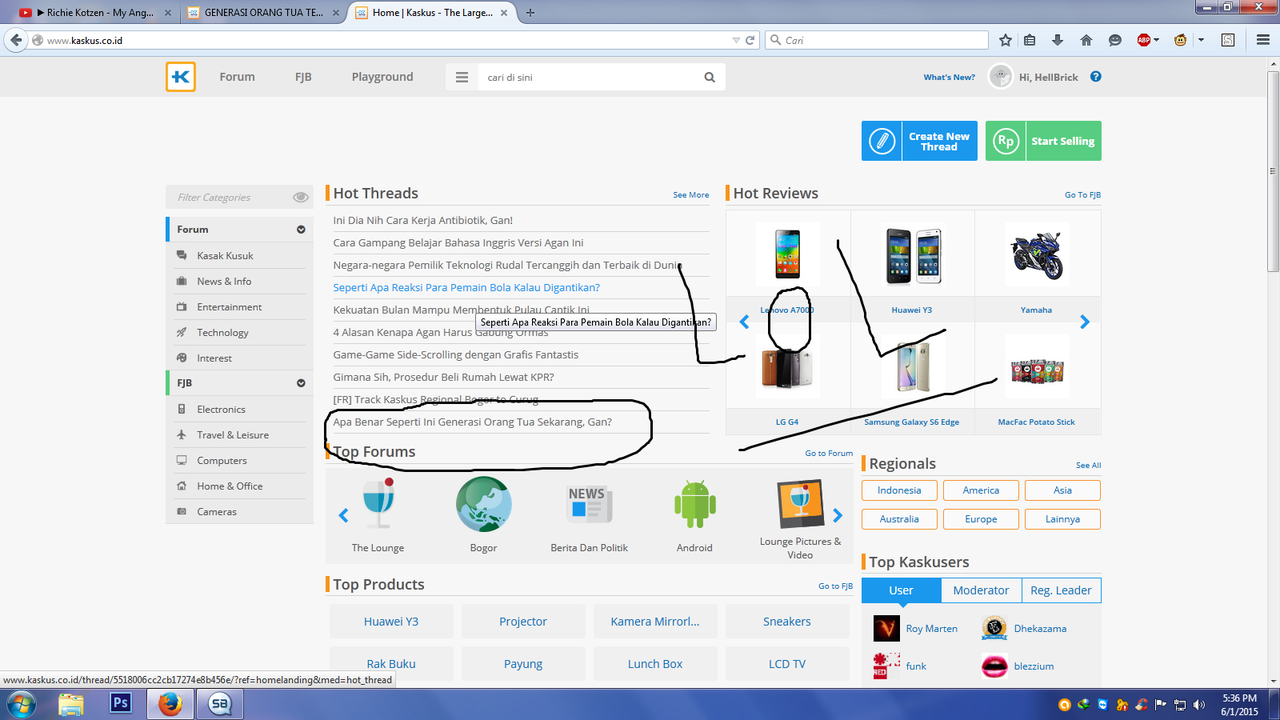Open the Kaskus help question-mark icon

click(1096, 77)
